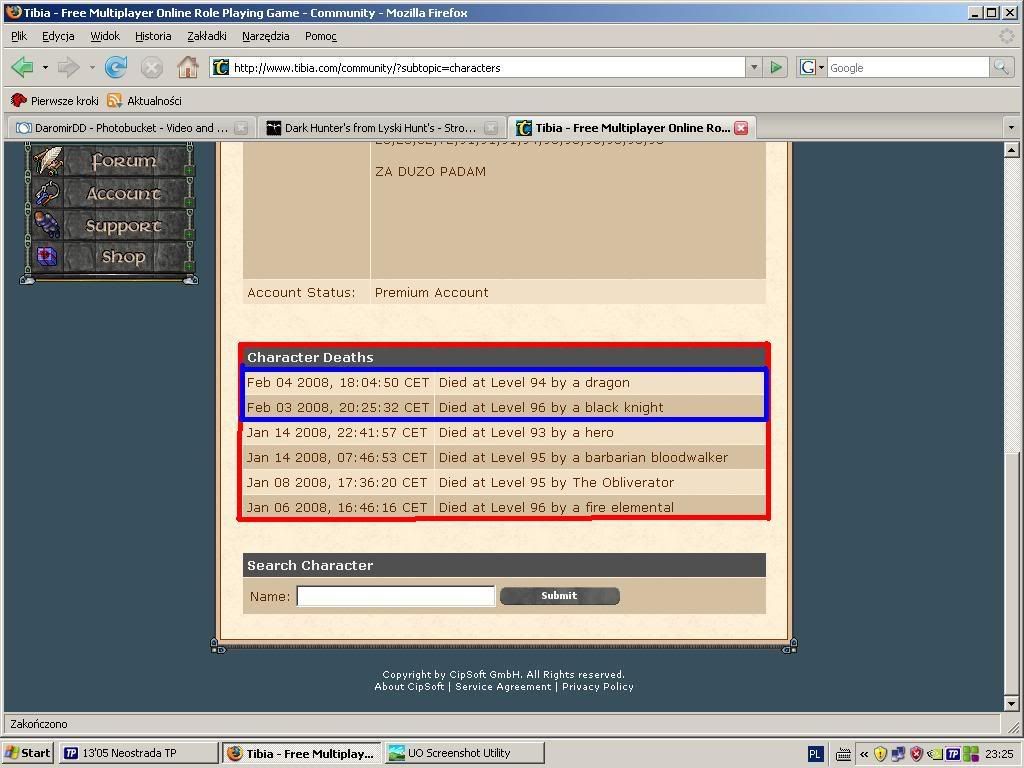Click the Forum quill icon
Image resolution: width=1024 pixels, height=768 pixels.
(x=48, y=161)
